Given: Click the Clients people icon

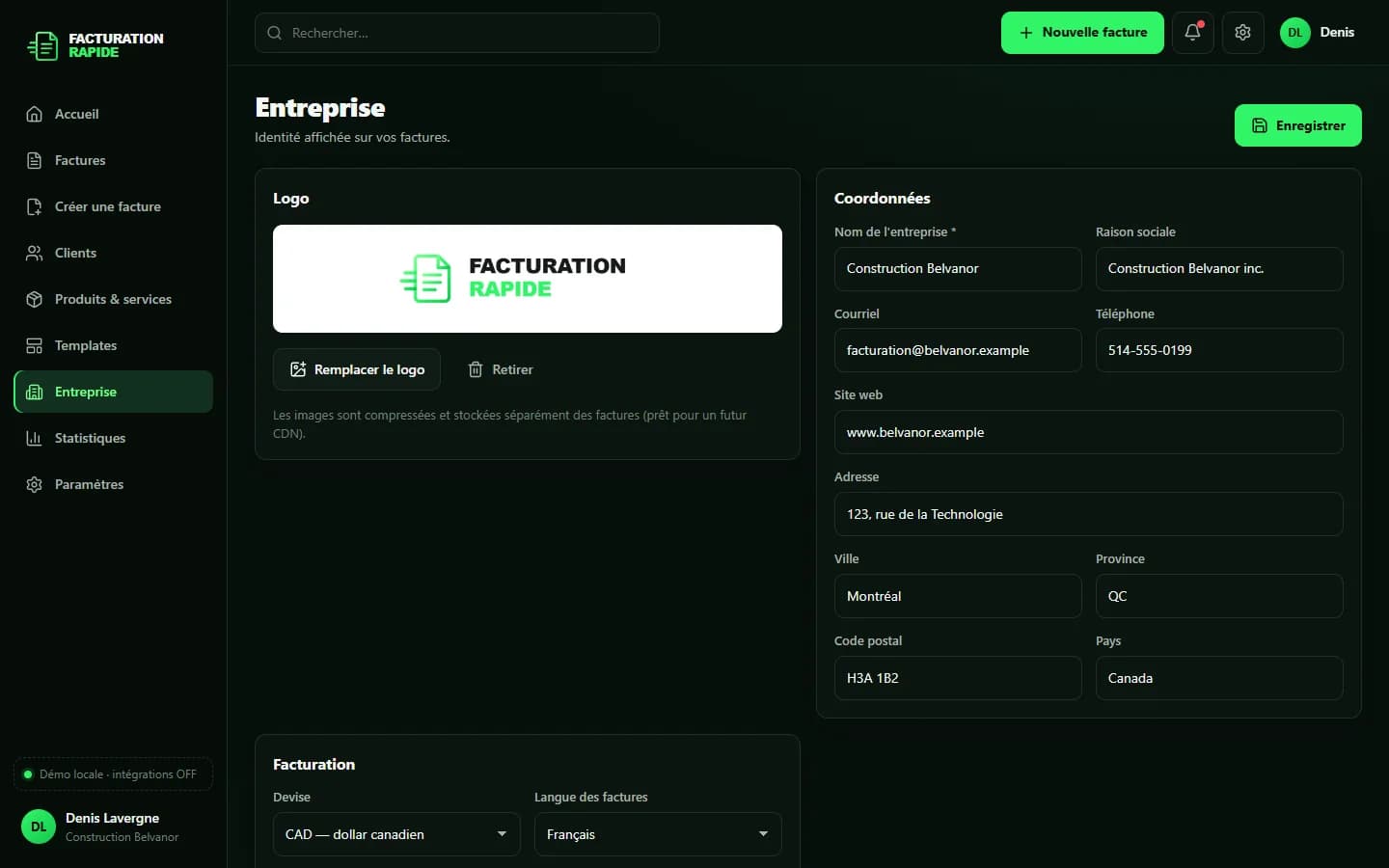Looking at the screenshot, I should (35, 253).
